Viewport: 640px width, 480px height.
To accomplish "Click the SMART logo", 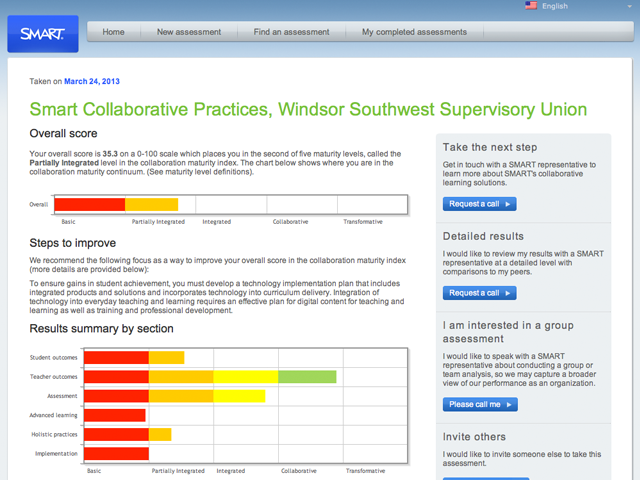I will click(x=43, y=34).
